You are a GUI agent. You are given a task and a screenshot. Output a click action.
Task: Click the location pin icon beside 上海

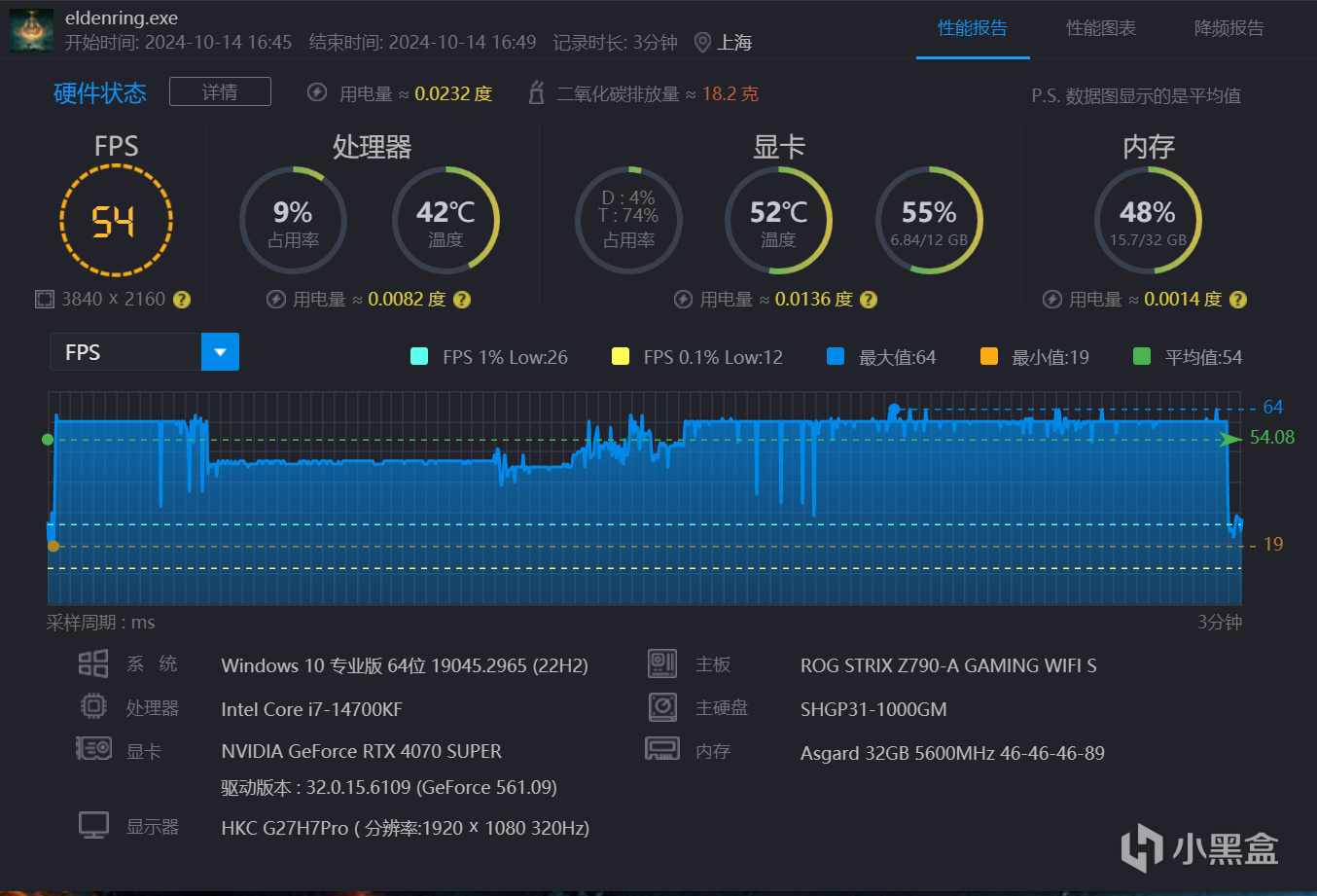(702, 43)
